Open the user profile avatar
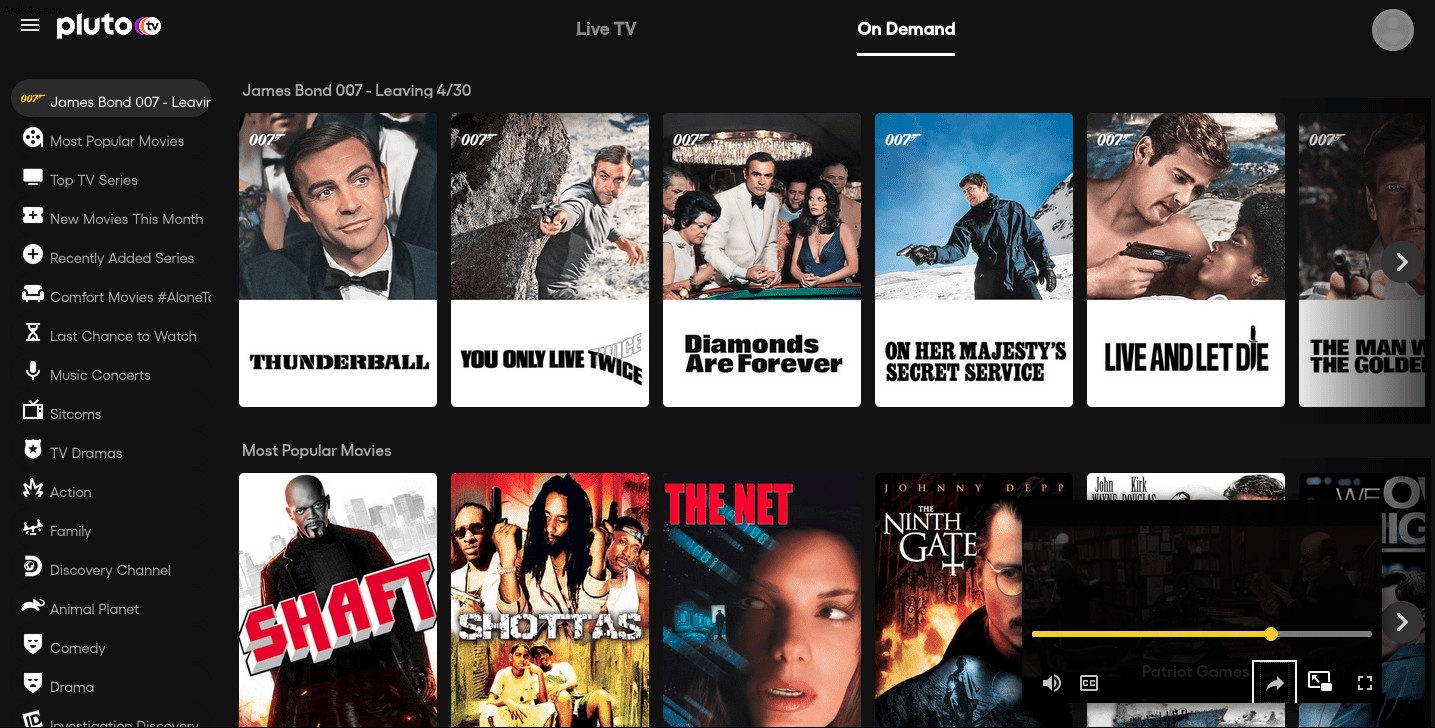Viewport: 1435px width, 728px height. (x=1392, y=30)
